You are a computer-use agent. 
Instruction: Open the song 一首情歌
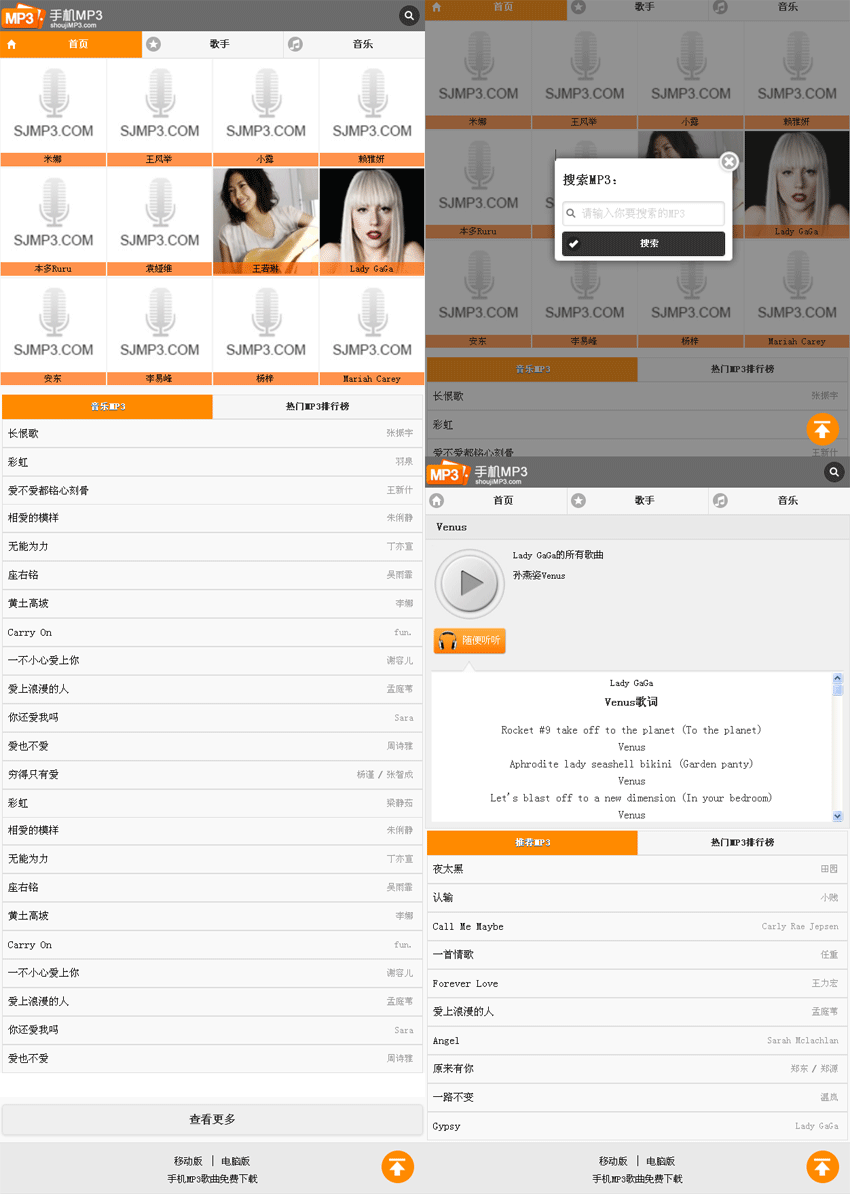638,954
